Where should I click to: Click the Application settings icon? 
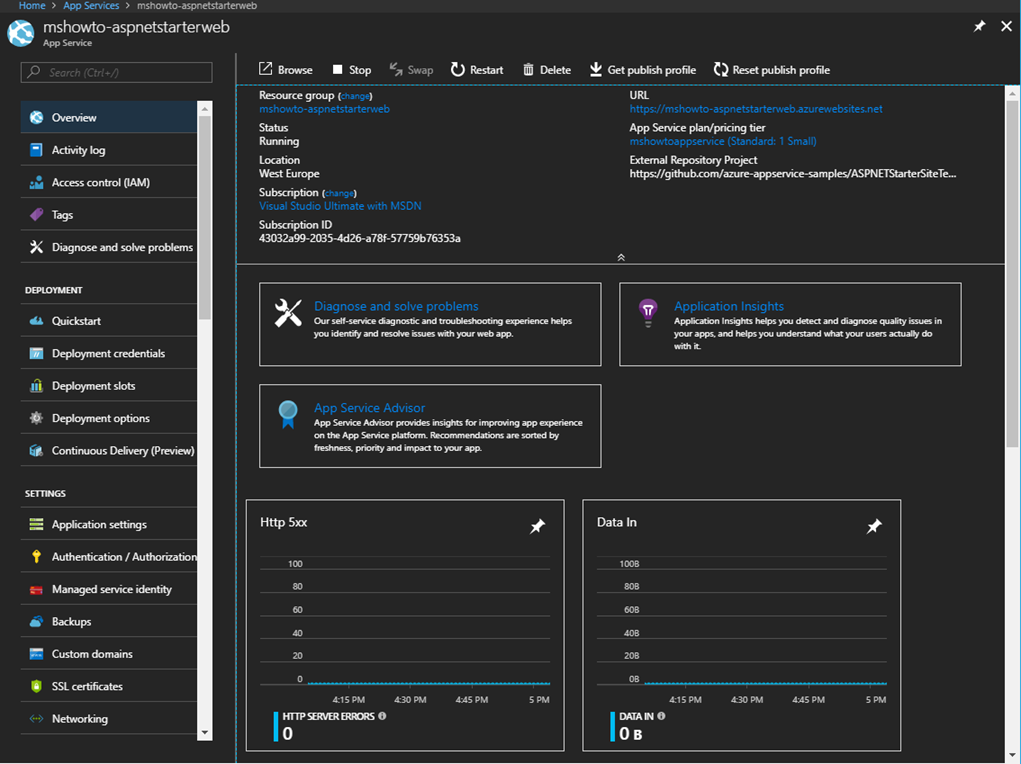click(x=36, y=524)
